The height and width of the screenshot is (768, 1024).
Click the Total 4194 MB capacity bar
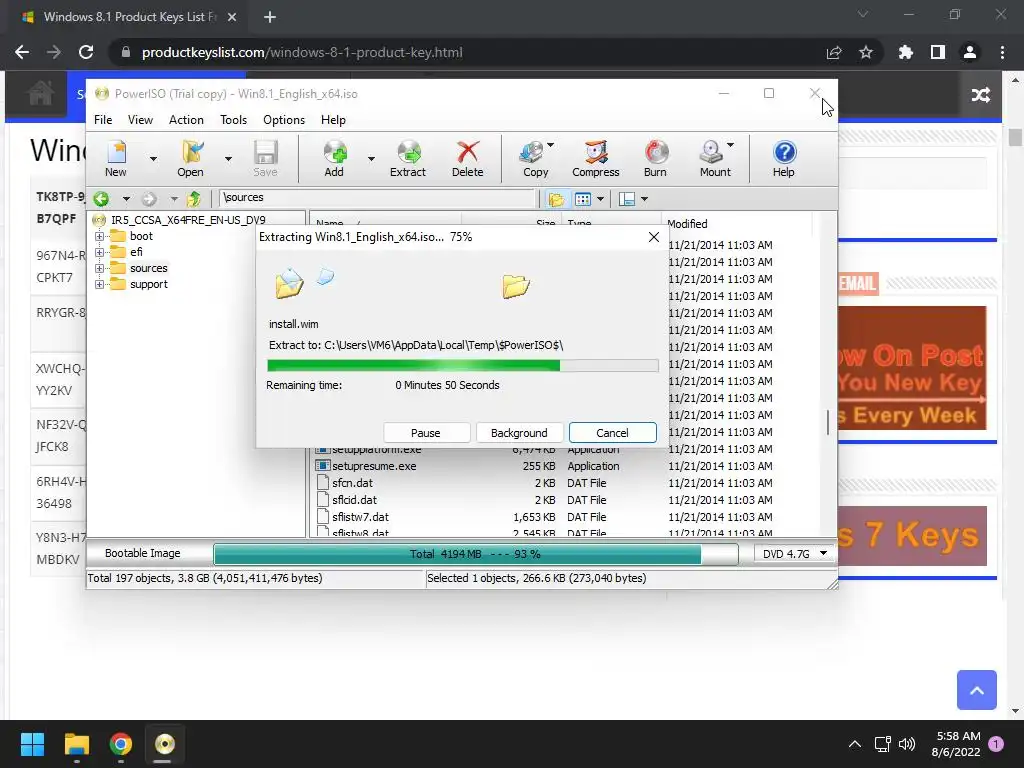(475, 554)
